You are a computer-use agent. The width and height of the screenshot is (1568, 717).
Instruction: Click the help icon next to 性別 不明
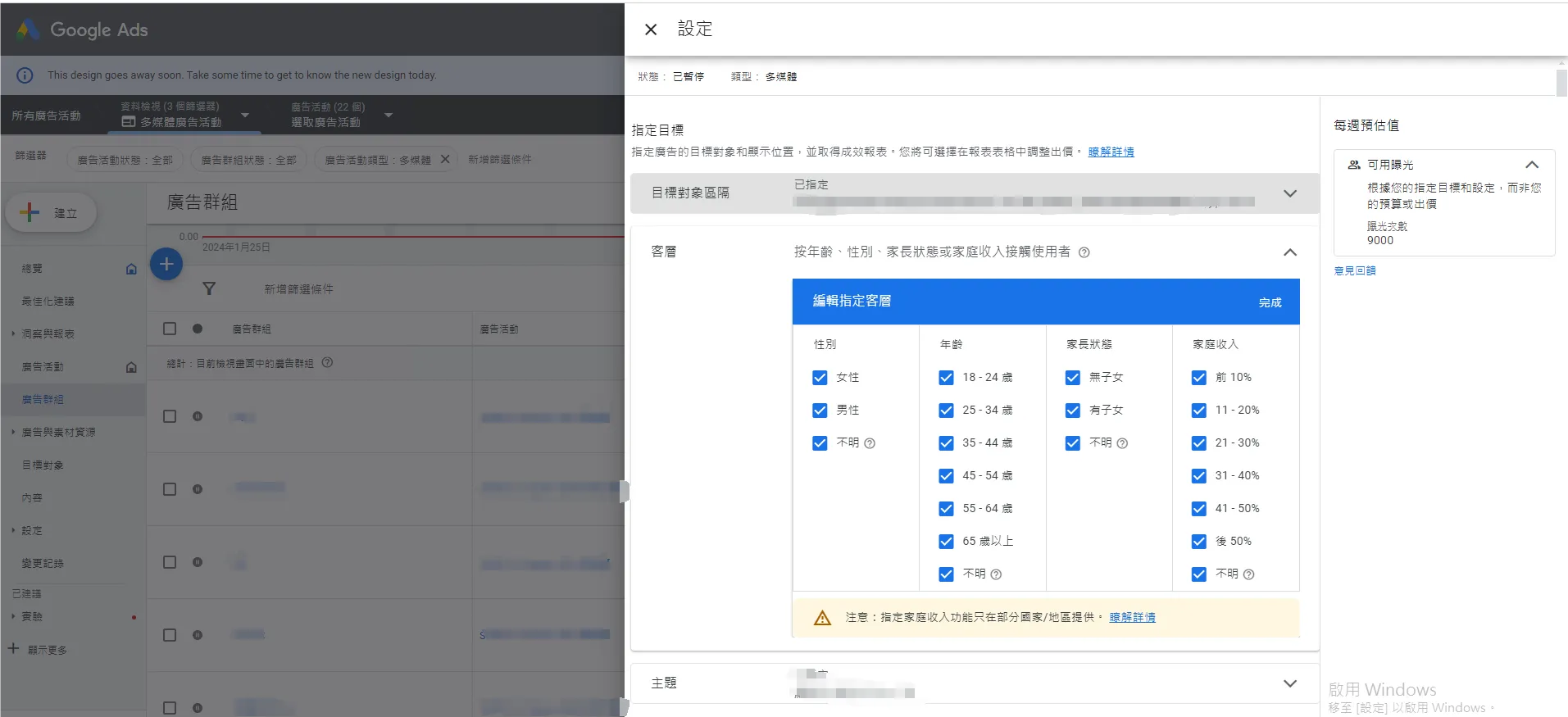click(x=870, y=443)
